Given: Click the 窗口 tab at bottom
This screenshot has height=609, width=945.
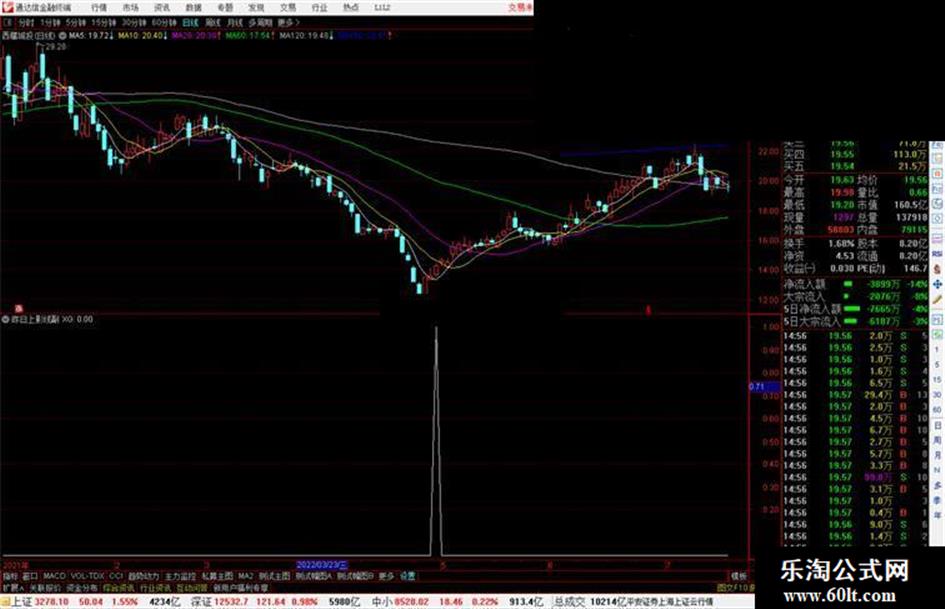Looking at the screenshot, I should coord(30,576).
